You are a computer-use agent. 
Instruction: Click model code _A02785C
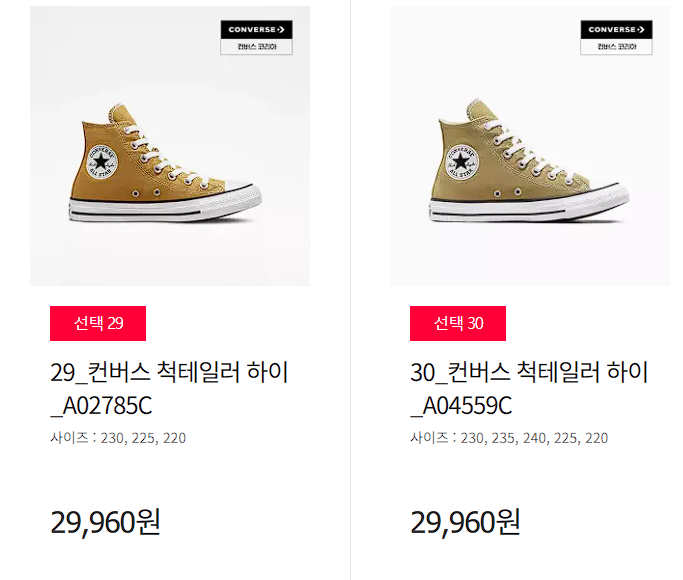tap(101, 406)
